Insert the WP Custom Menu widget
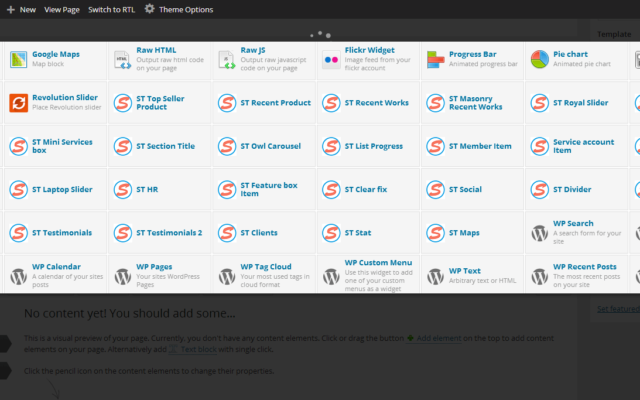Image resolution: width=640 pixels, height=400 pixels. click(x=368, y=274)
